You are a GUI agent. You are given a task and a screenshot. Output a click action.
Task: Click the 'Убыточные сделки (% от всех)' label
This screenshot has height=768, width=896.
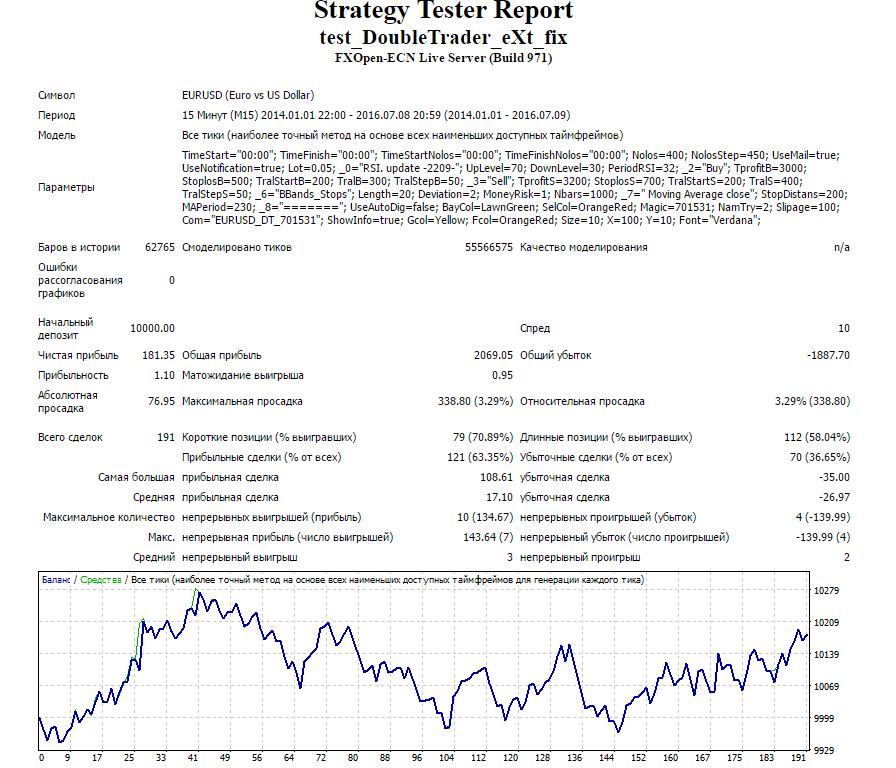click(x=596, y=458)
